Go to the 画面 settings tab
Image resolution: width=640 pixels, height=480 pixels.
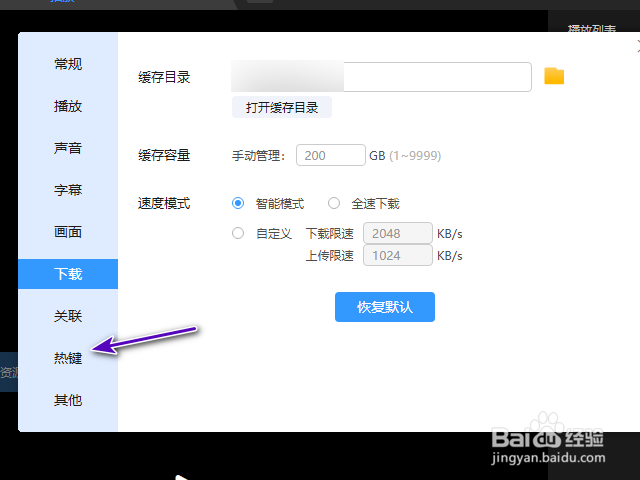(68, 232)
